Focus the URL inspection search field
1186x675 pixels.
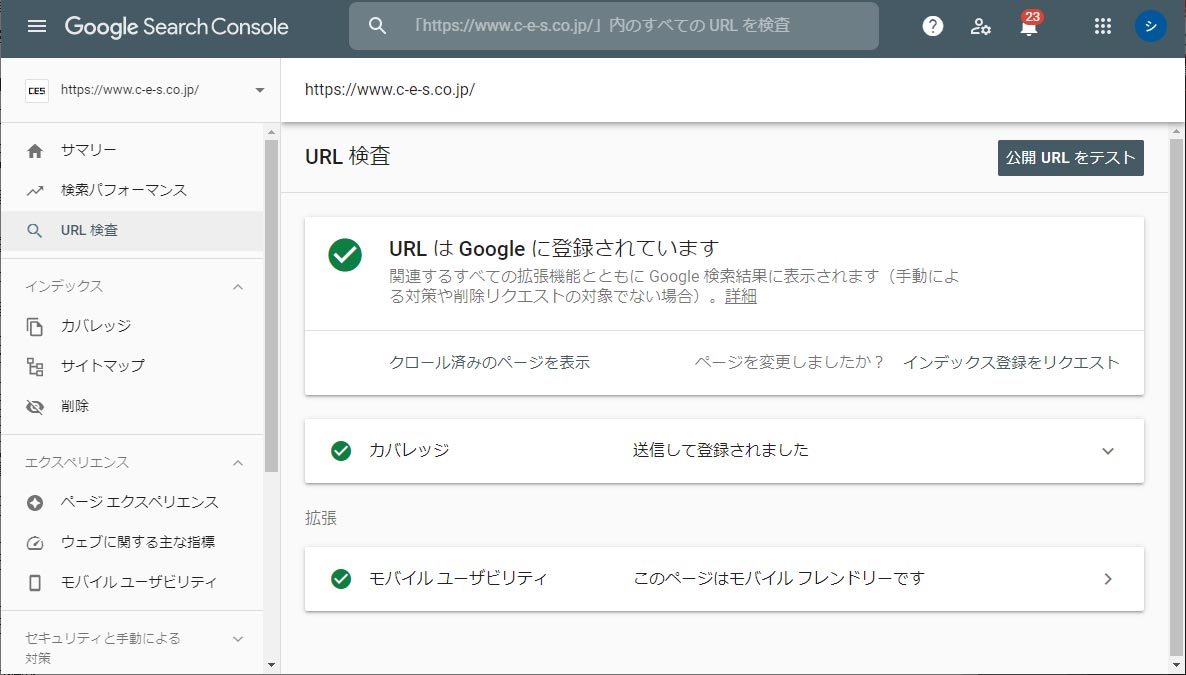[x=613, y=26]
